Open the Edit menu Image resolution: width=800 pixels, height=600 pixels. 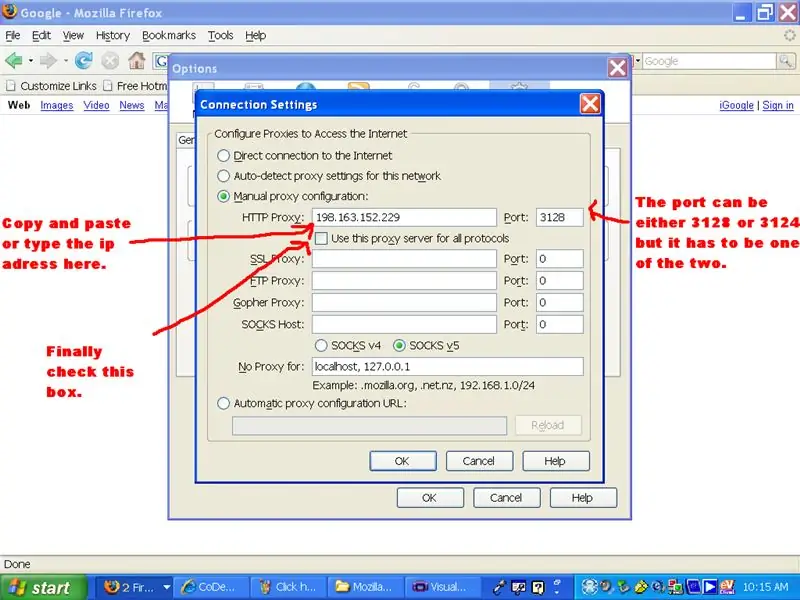click(x=41, y=35)
